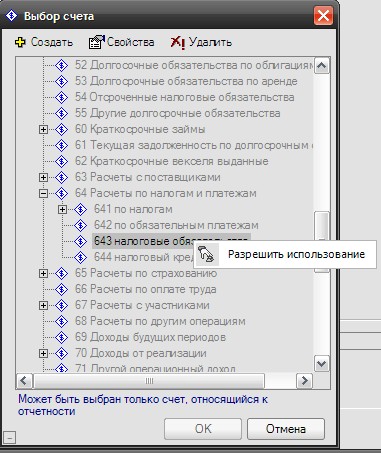Image resolution: width=381 pixels, height=453 pixels.
Task: Select 55 Другие долгосрочные обязательства
Action: pyautogui.click(x=177, y=113)
